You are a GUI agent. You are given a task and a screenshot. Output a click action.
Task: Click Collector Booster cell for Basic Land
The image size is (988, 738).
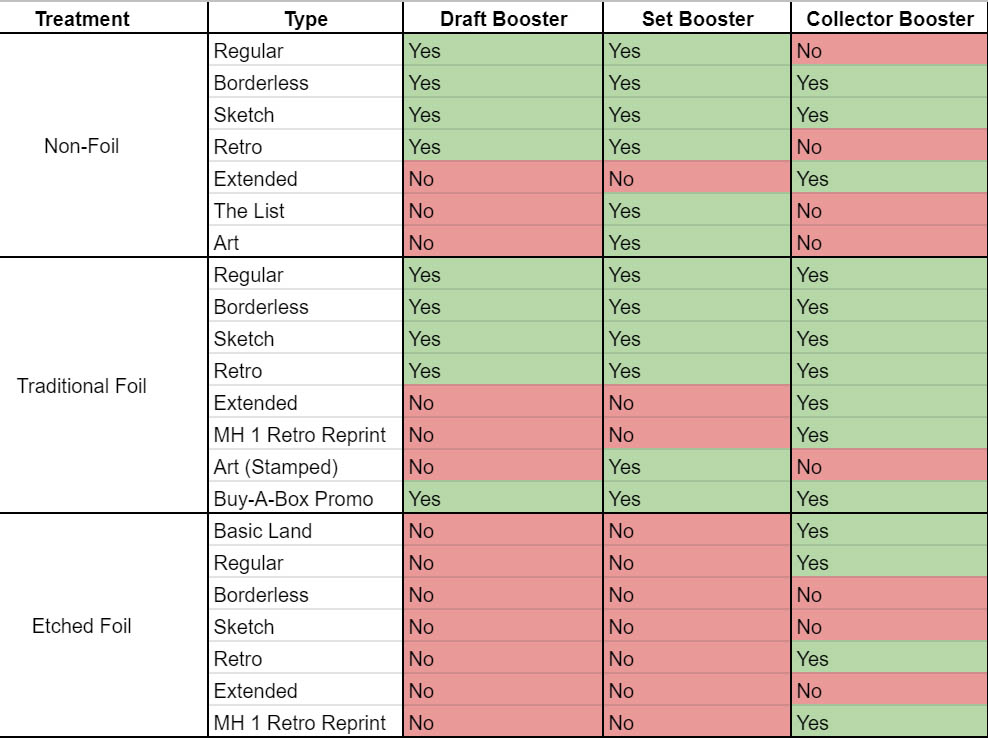889,531
